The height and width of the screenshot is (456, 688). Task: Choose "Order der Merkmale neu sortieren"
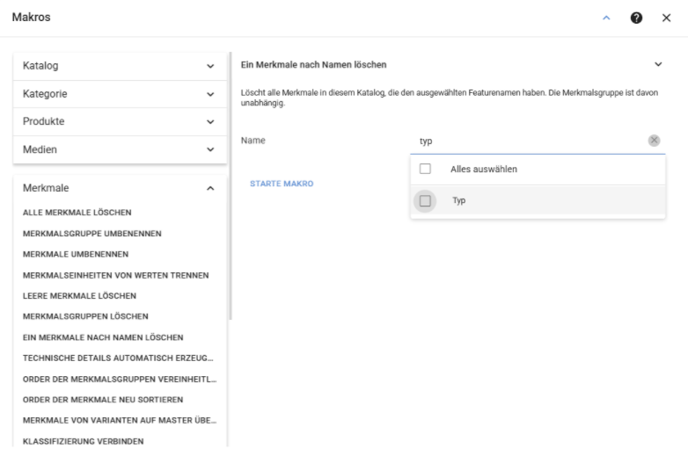(103, 399)
